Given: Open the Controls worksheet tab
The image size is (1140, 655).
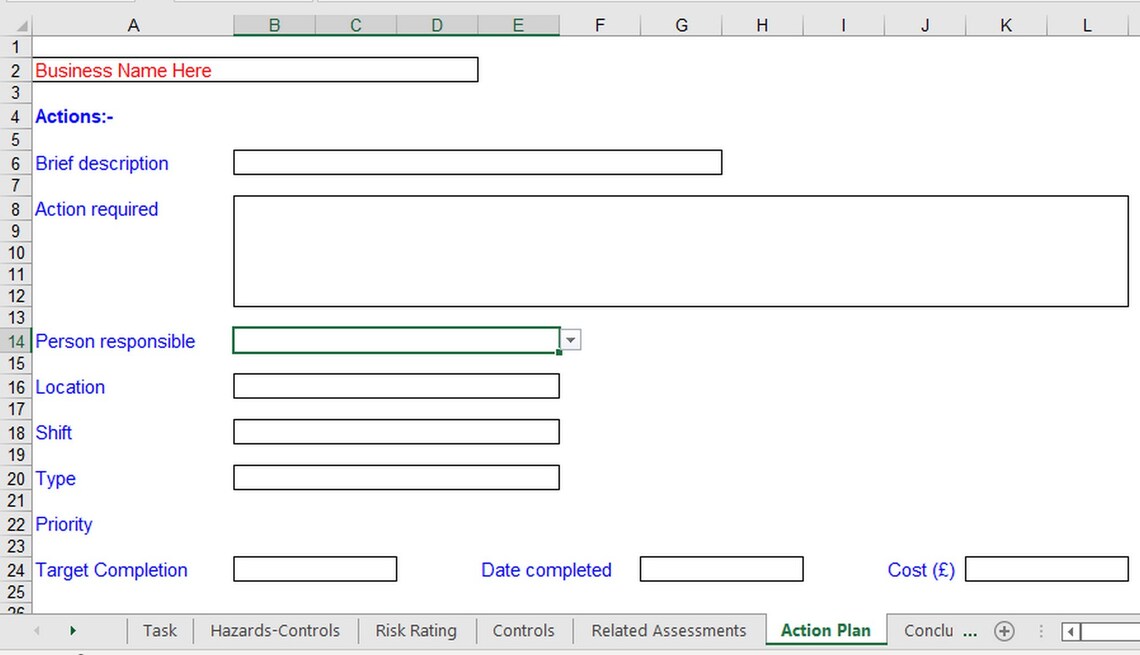Looking at the screenshot, I should pyautogui.click(x=523, y=631).
